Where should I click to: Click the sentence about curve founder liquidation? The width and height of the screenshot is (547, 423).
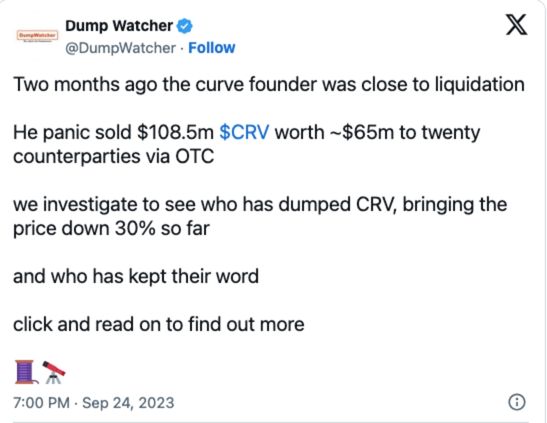[x=269, y=85]
